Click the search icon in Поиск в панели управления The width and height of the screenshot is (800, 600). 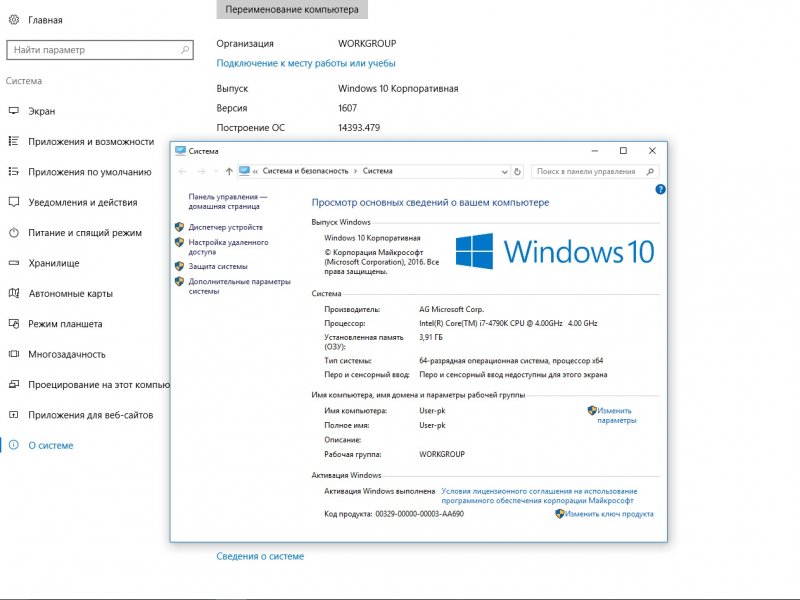tap(650, 171)
